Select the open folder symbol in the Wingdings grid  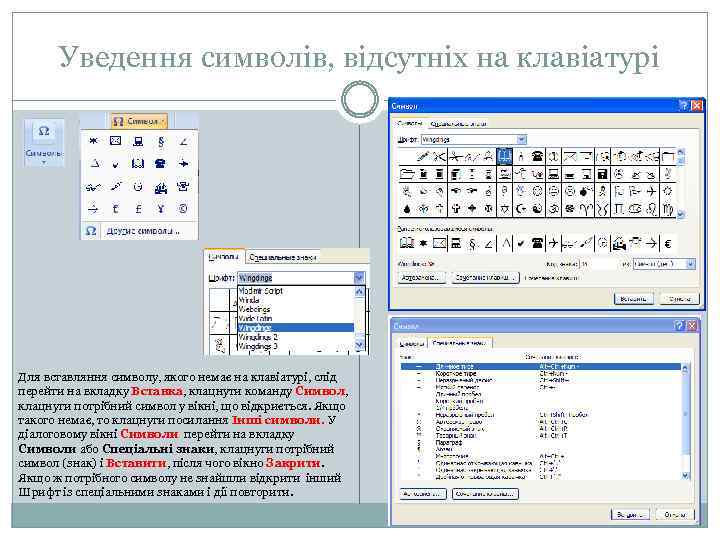(x=406, y=174)
